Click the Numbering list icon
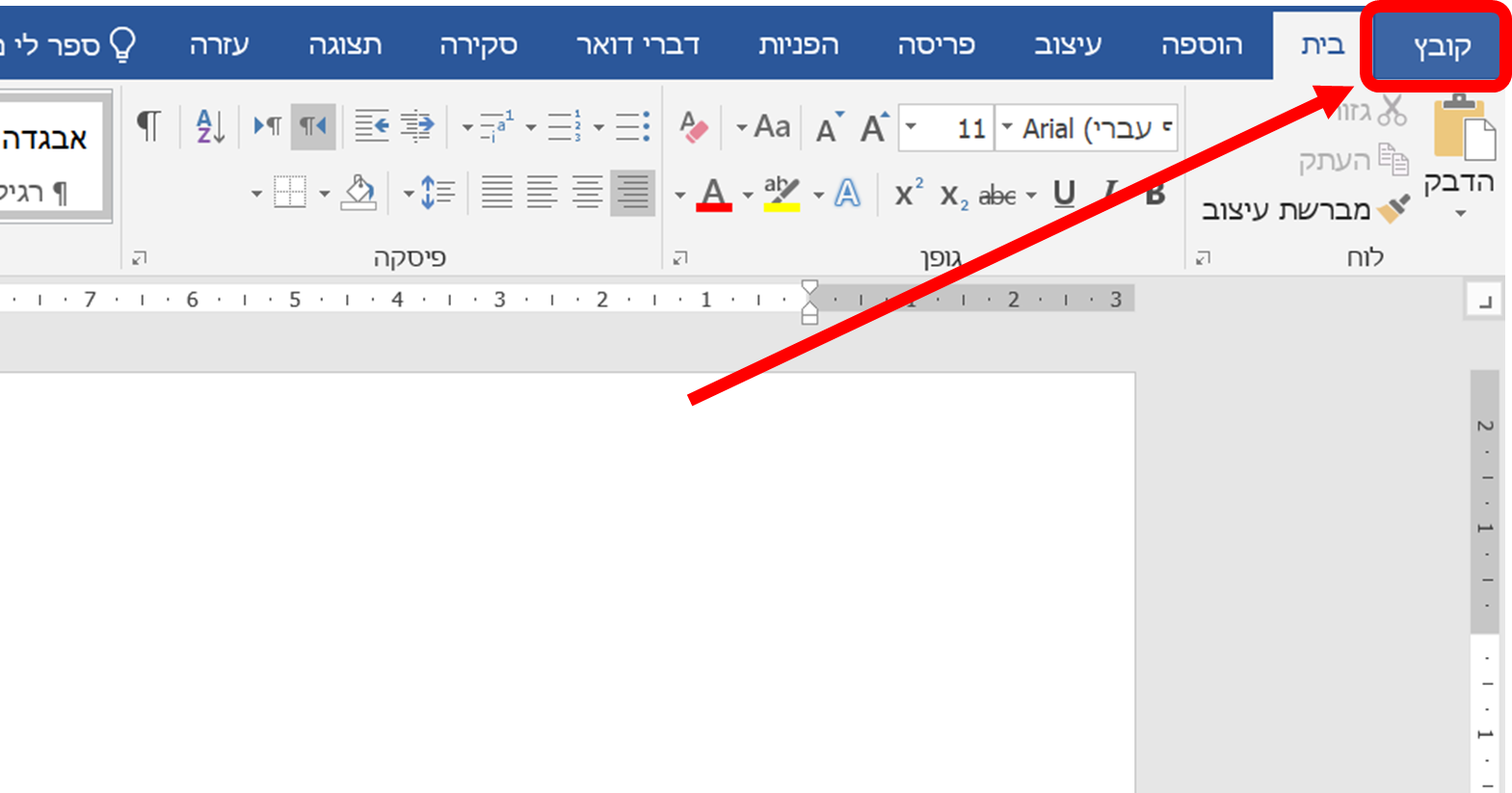Image resolution: width=1512 pixels, height=793 pixels. tap(564, 126)
